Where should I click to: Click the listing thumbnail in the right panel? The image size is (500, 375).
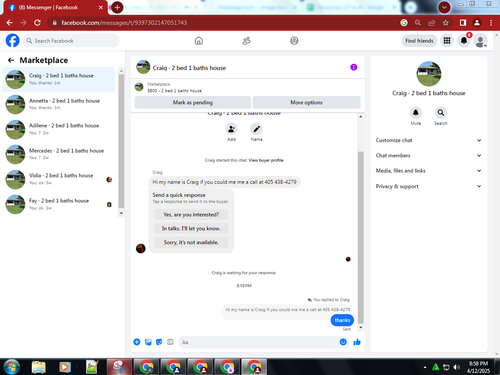click(x=429, y=74)
